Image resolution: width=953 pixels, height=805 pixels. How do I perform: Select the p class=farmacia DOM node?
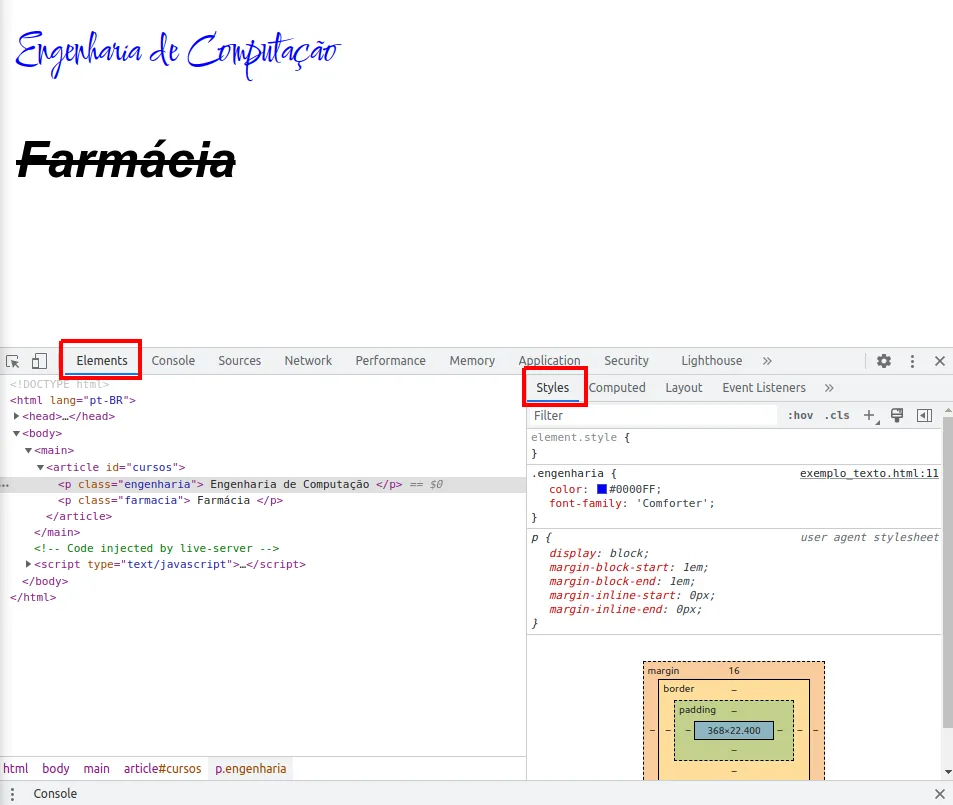[x=170, y=500]
